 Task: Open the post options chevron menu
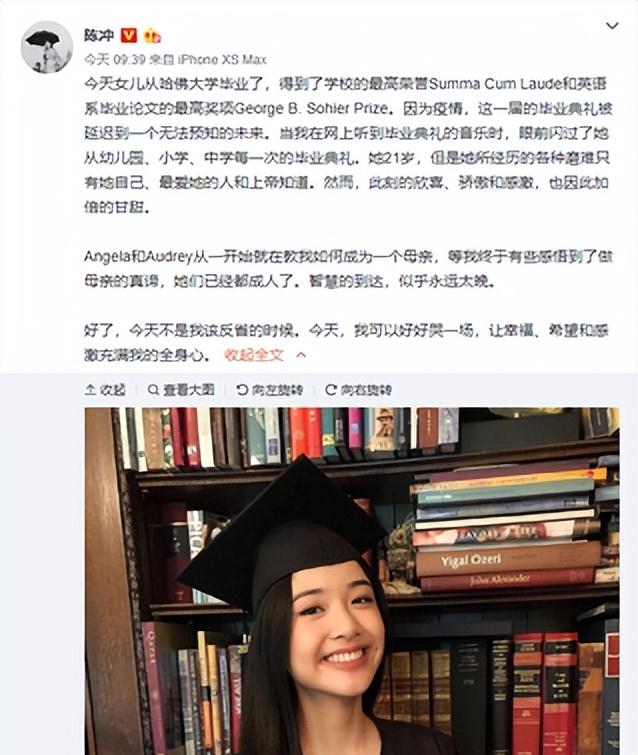612,26
